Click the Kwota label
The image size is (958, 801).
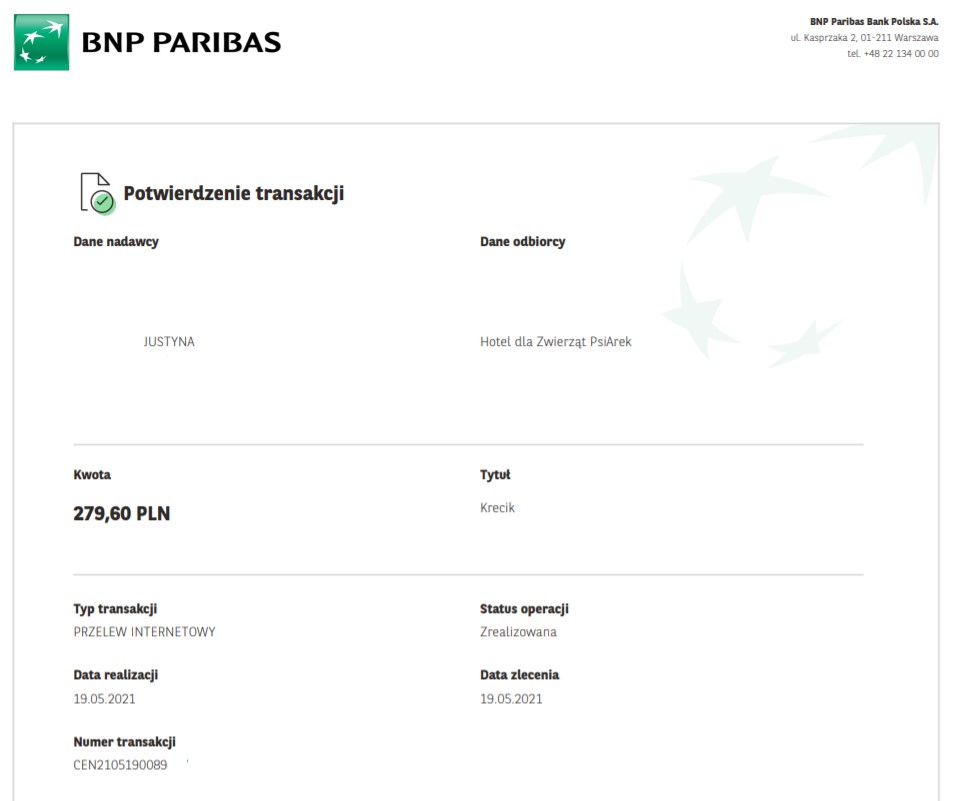pos(92,475)
